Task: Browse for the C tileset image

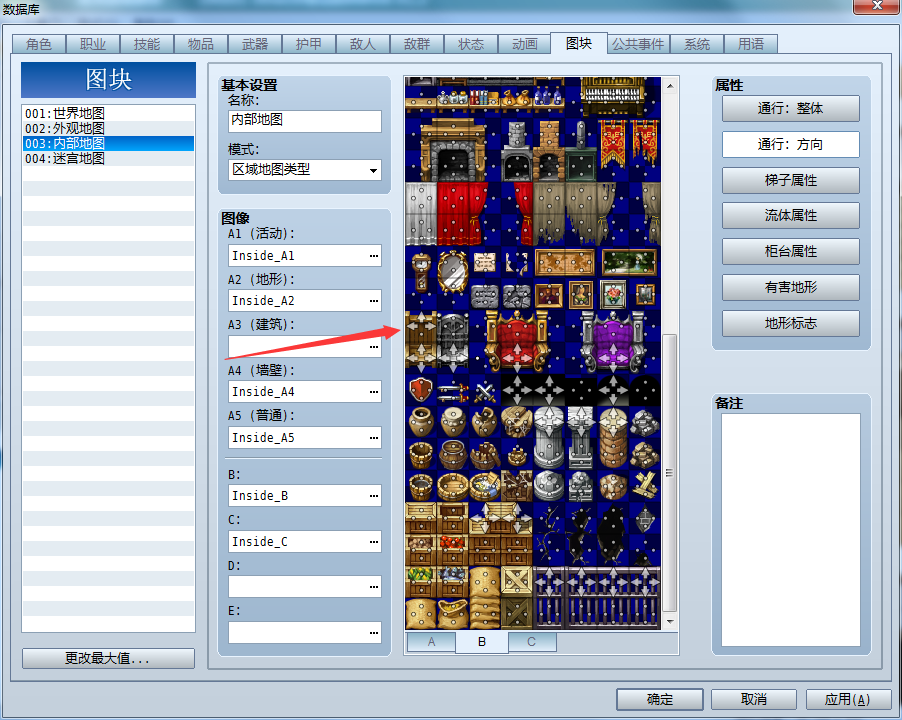Action: (374, 542)
